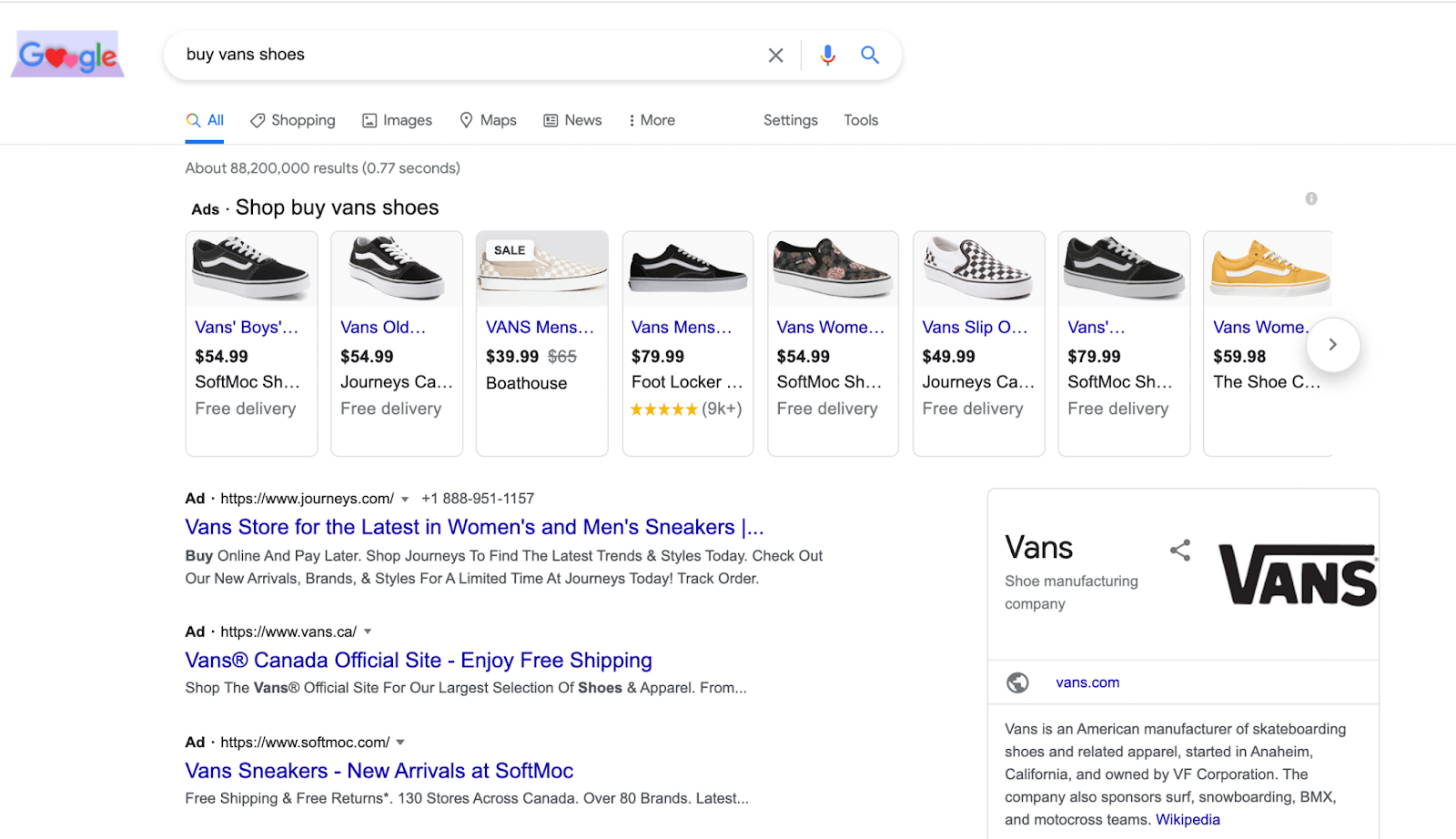Open journeys.com ad URL dropdown arrow
The height and width of the screenshot is (839, 1456).
click(405, 500)
